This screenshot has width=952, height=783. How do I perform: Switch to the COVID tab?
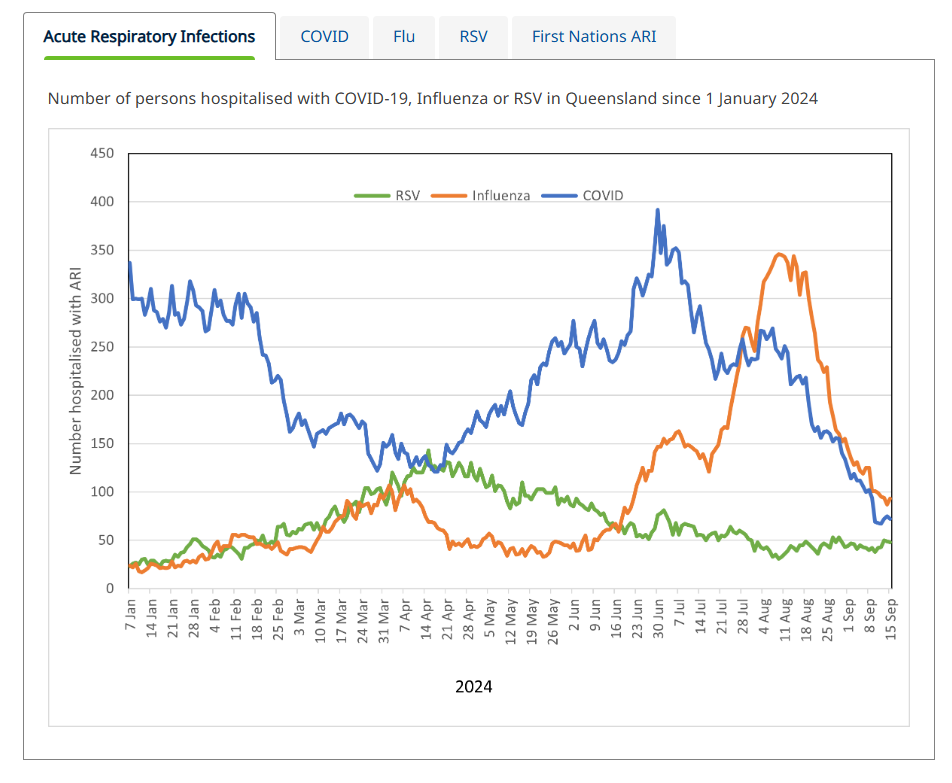click(x=324, y=37)
